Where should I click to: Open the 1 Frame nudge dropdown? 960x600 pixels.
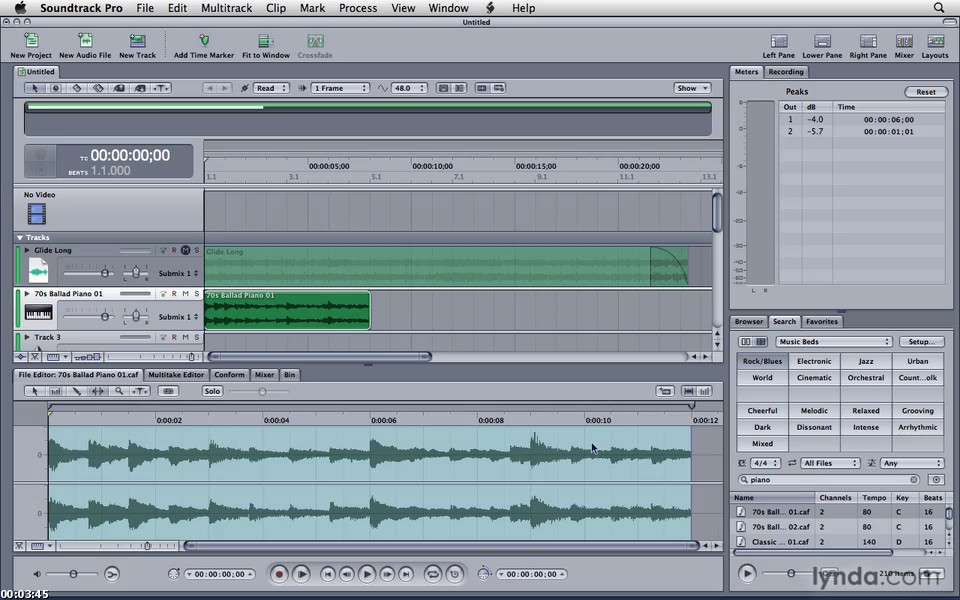point(340,88)
